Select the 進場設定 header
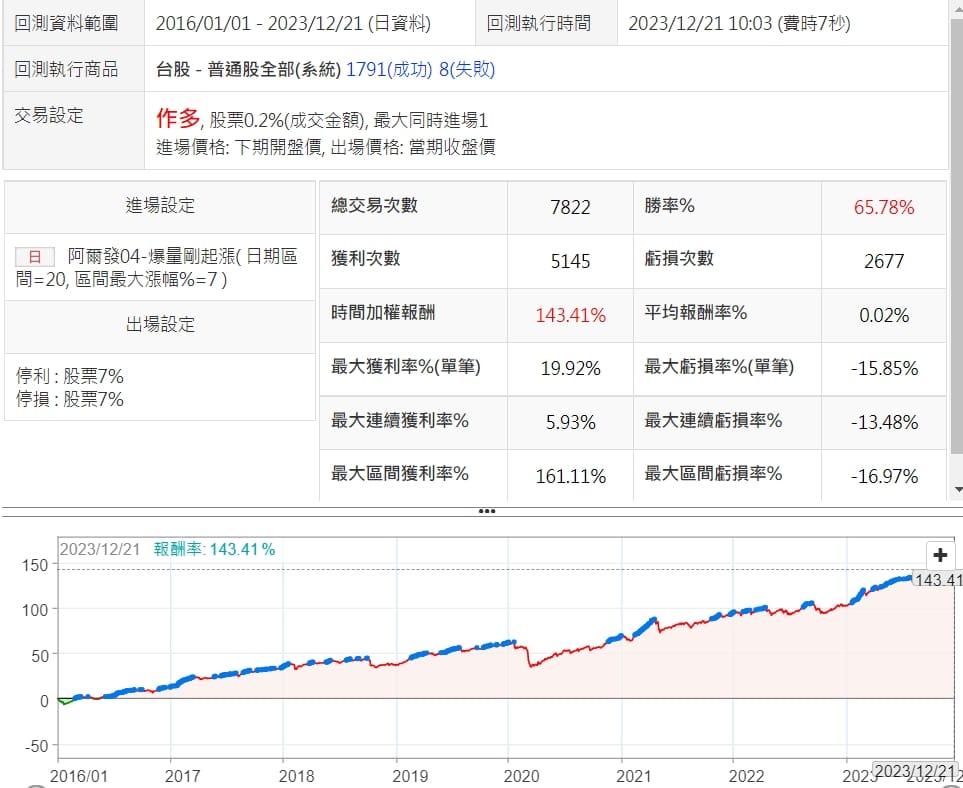Screen dimensions: 963x788 pos(160,206)
